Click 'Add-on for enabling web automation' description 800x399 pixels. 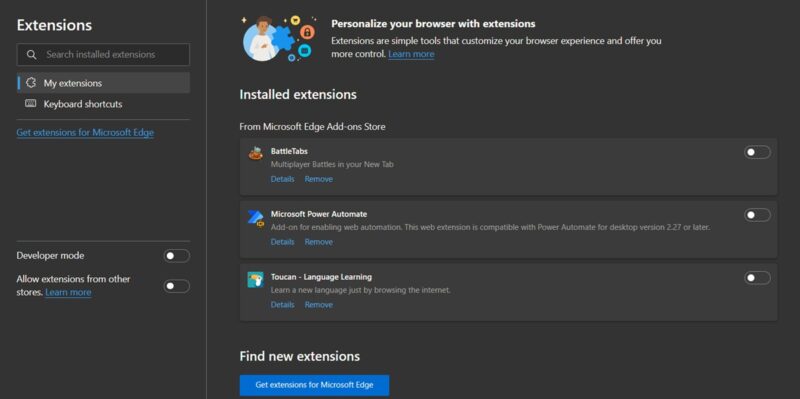(490, 227)
